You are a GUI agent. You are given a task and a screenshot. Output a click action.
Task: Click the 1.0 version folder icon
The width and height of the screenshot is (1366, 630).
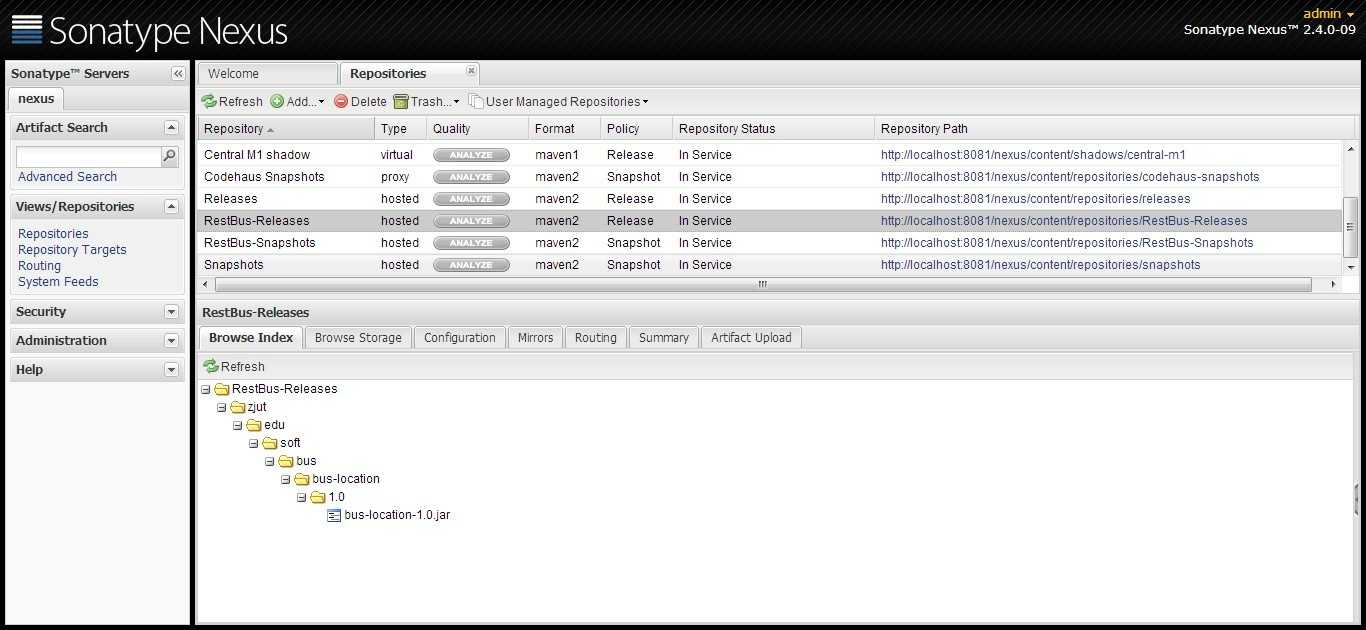pyautogui.click(x=318, y=497)
